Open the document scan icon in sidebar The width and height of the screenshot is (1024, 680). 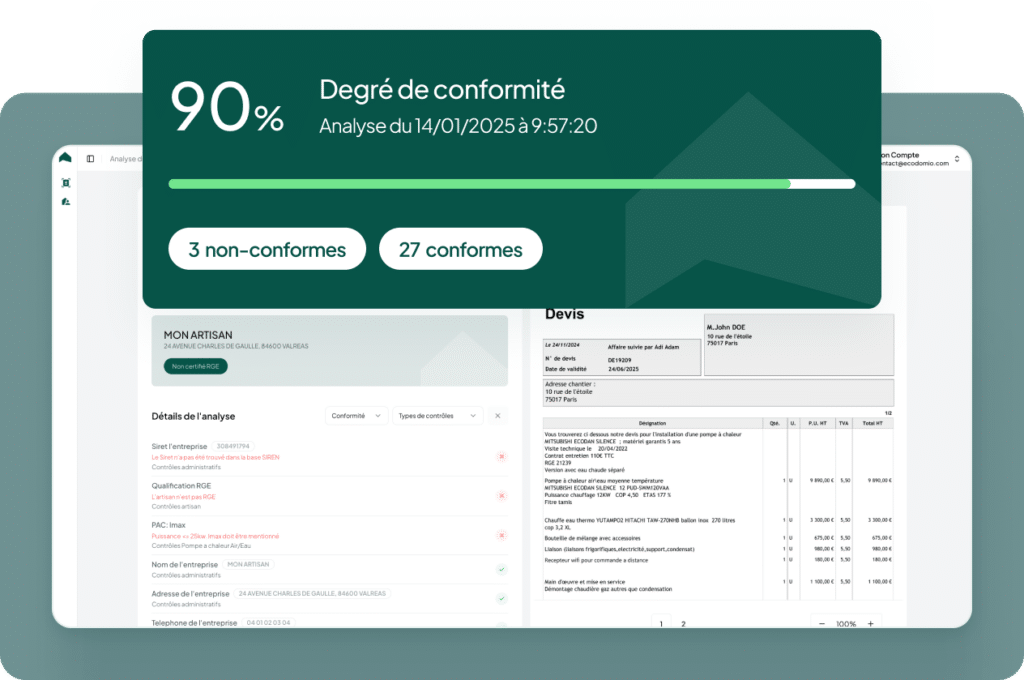click(65, 183)
